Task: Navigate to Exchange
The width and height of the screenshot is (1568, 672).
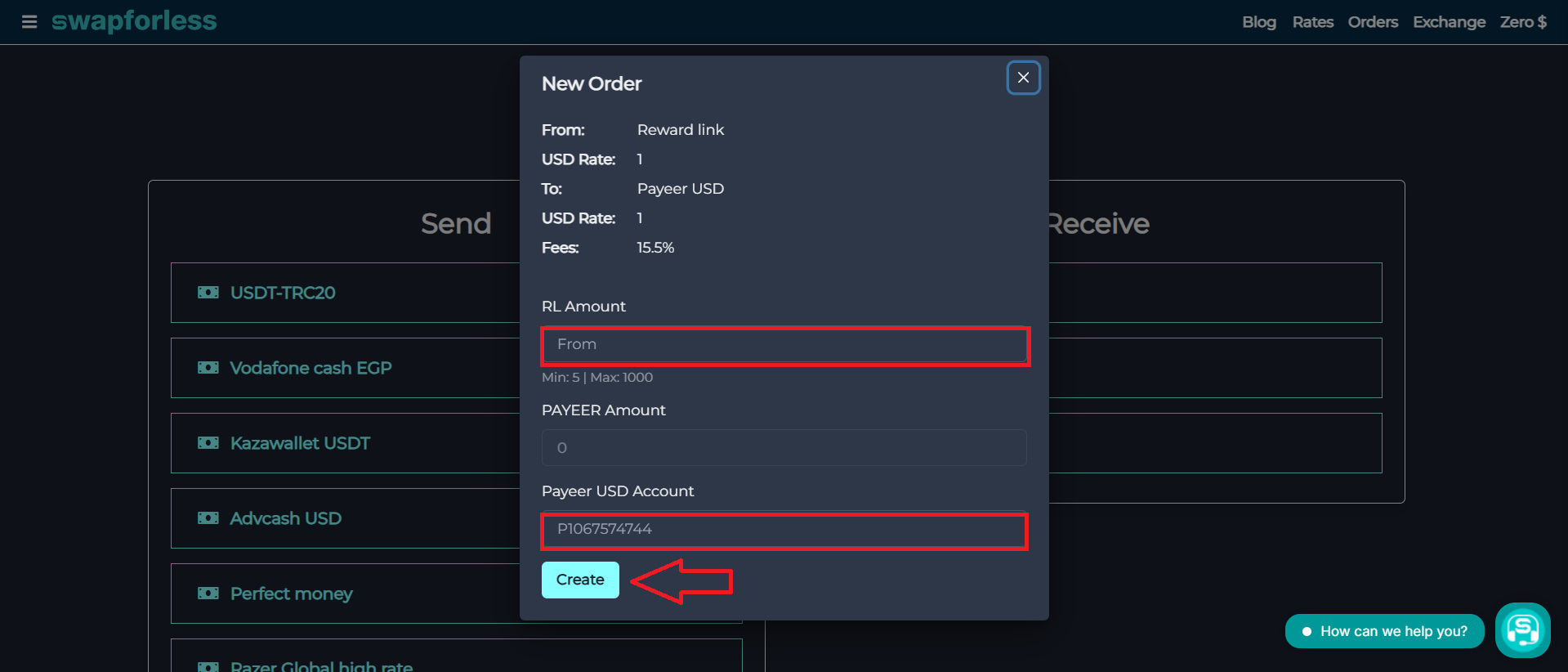Action: click(x=1449, y=22)
